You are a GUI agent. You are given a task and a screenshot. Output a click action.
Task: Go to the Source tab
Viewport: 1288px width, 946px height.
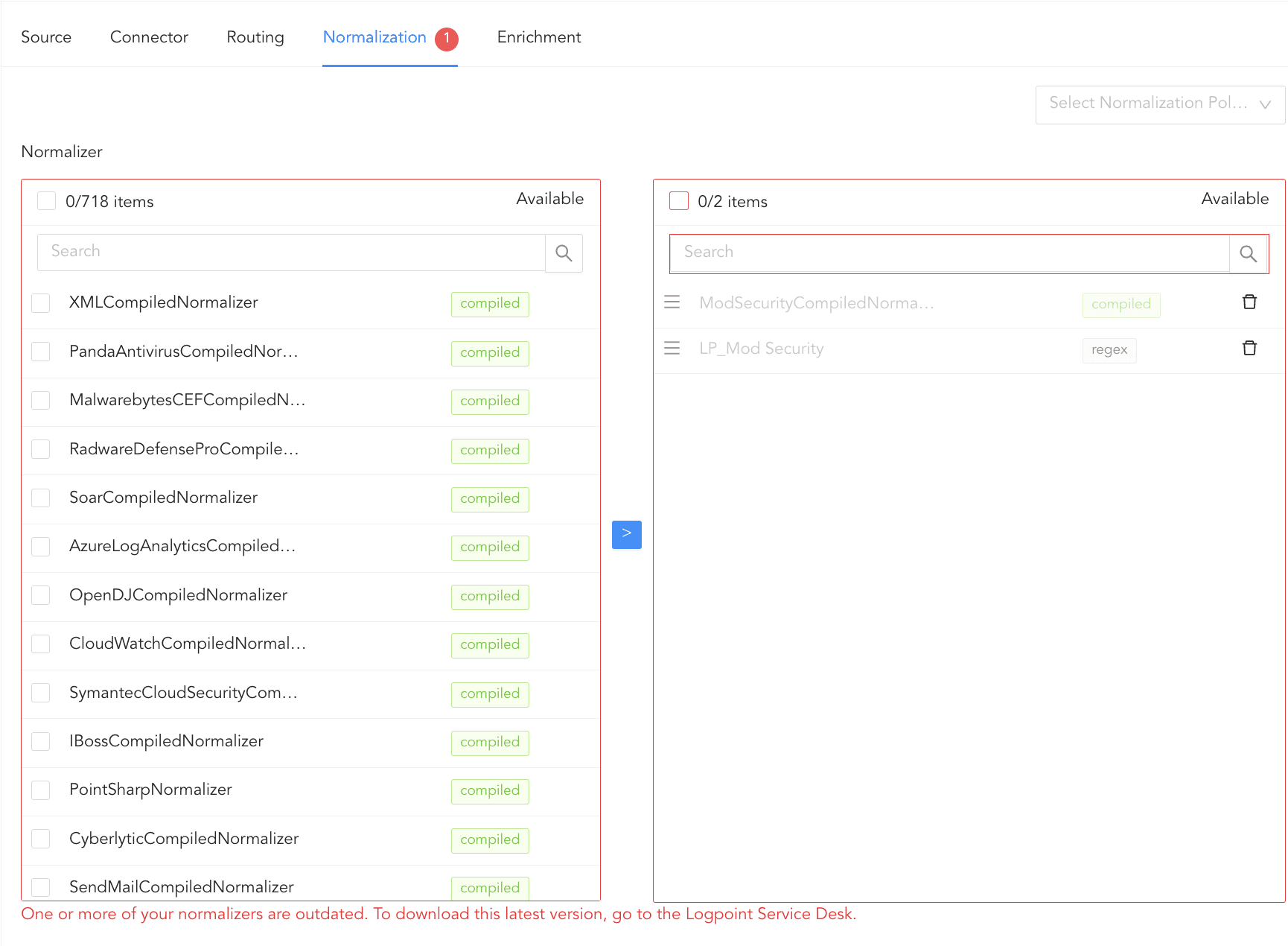pos(46,37)
